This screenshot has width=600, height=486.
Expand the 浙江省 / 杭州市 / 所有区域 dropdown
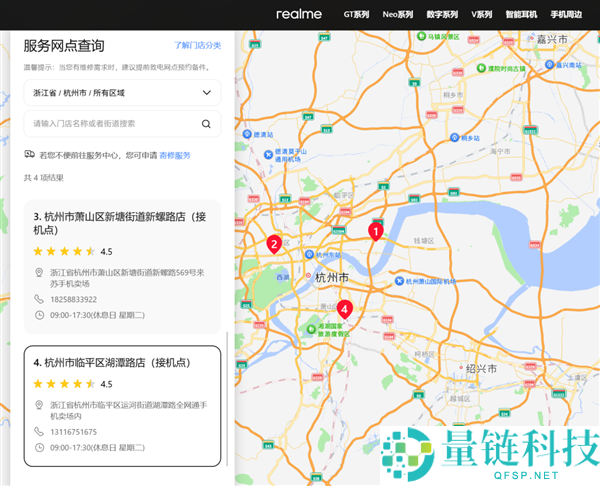coord(122,93)
